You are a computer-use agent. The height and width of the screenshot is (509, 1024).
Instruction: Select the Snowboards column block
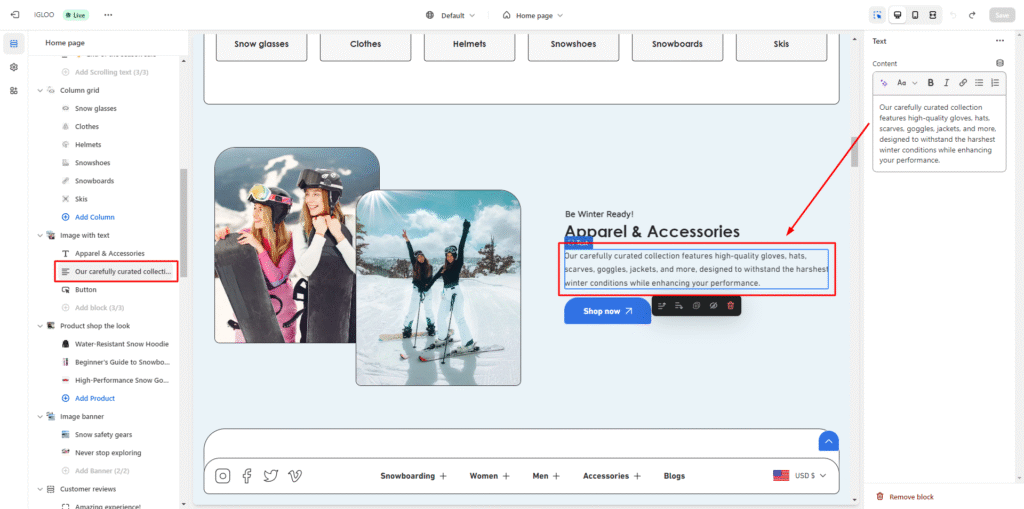[x=94, y=181]
